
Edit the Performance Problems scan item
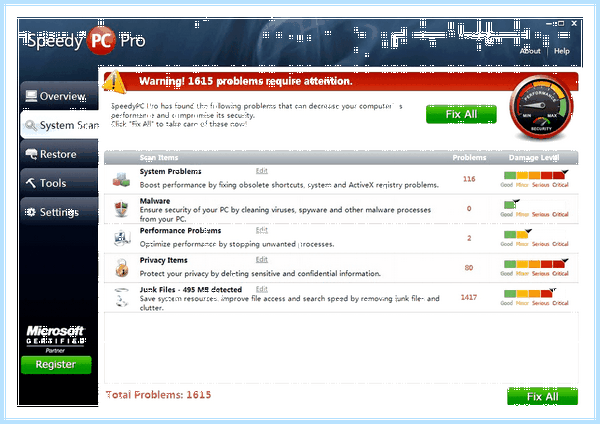pos(262,230)
